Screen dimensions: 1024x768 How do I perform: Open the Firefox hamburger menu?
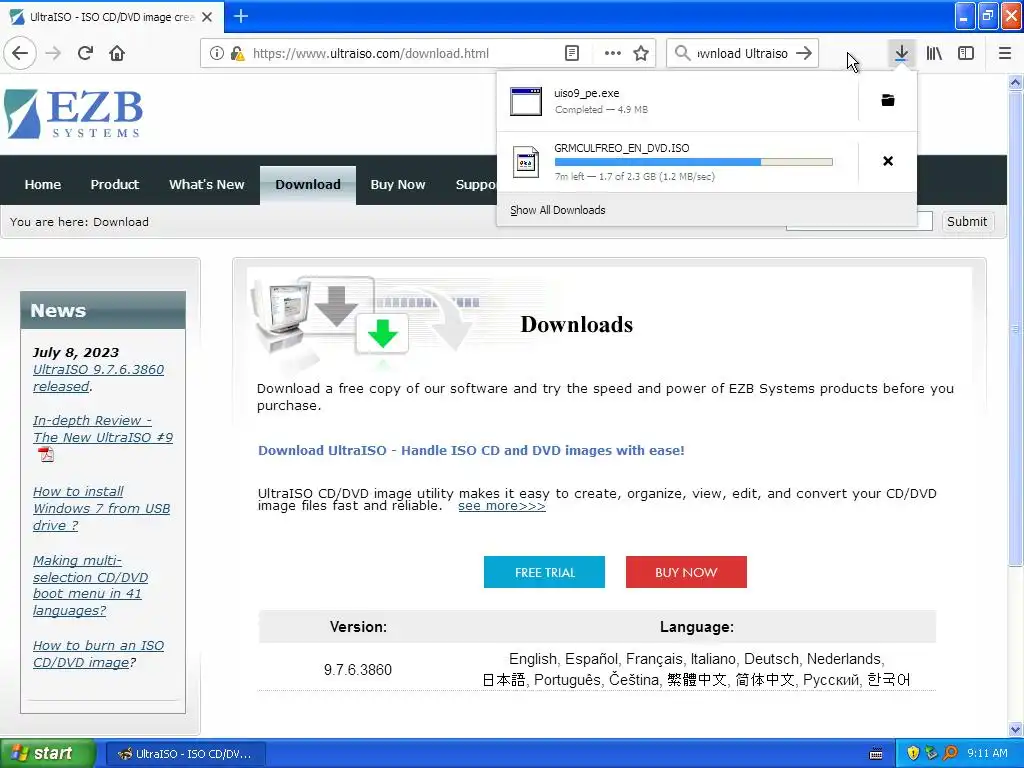point(1004,53)
